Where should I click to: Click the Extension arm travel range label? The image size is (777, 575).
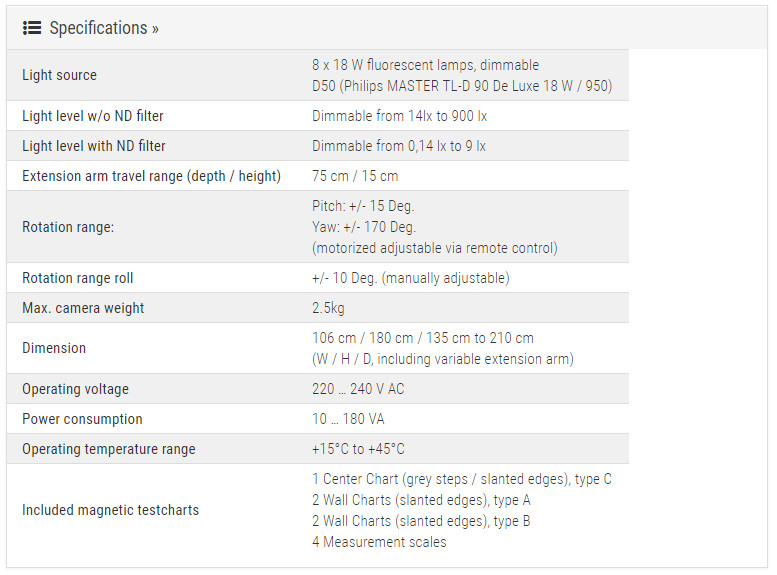151,176
